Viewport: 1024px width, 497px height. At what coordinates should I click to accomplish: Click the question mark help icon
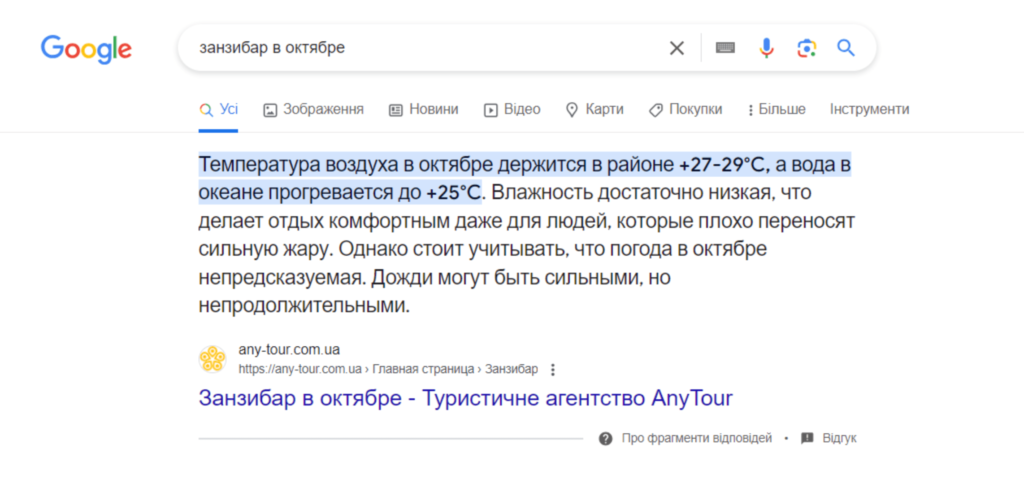[605, 438]
